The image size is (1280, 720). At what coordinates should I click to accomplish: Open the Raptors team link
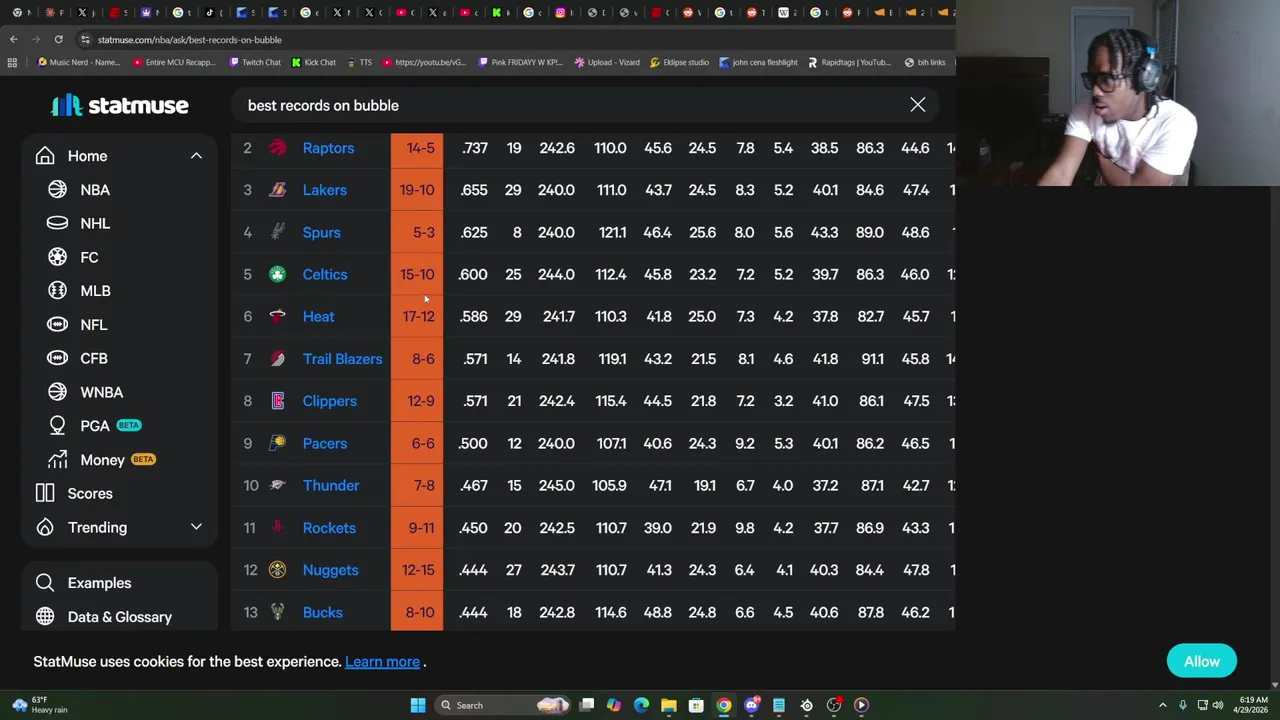[328, 148]
